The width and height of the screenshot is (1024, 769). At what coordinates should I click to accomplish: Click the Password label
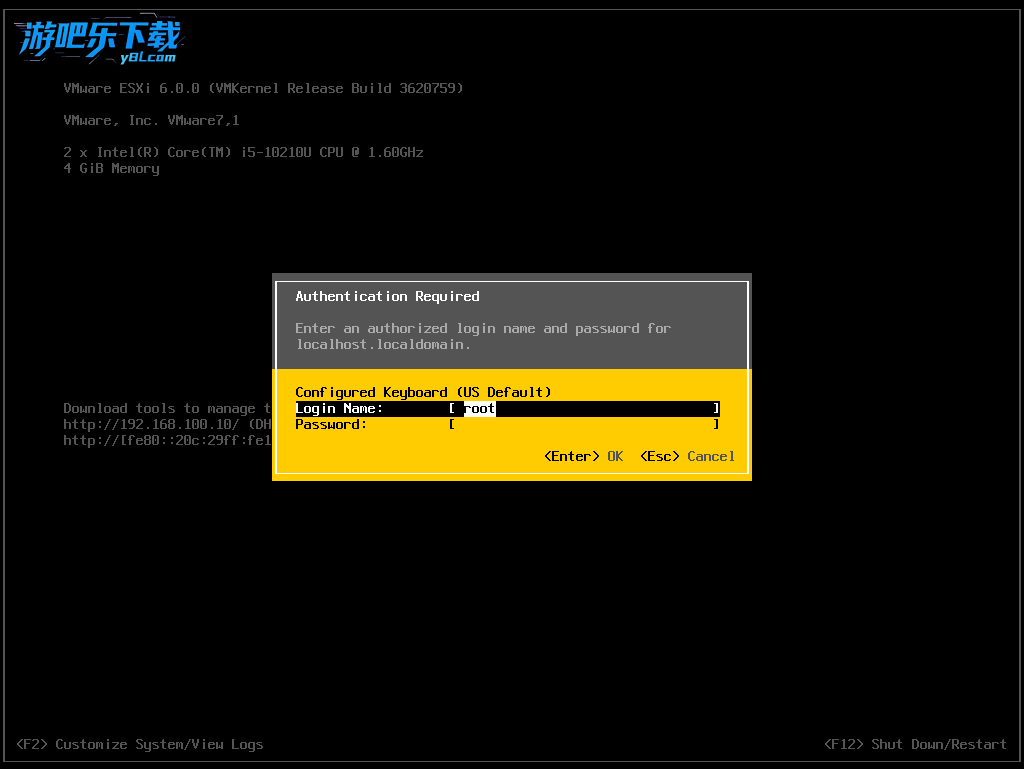331,425
